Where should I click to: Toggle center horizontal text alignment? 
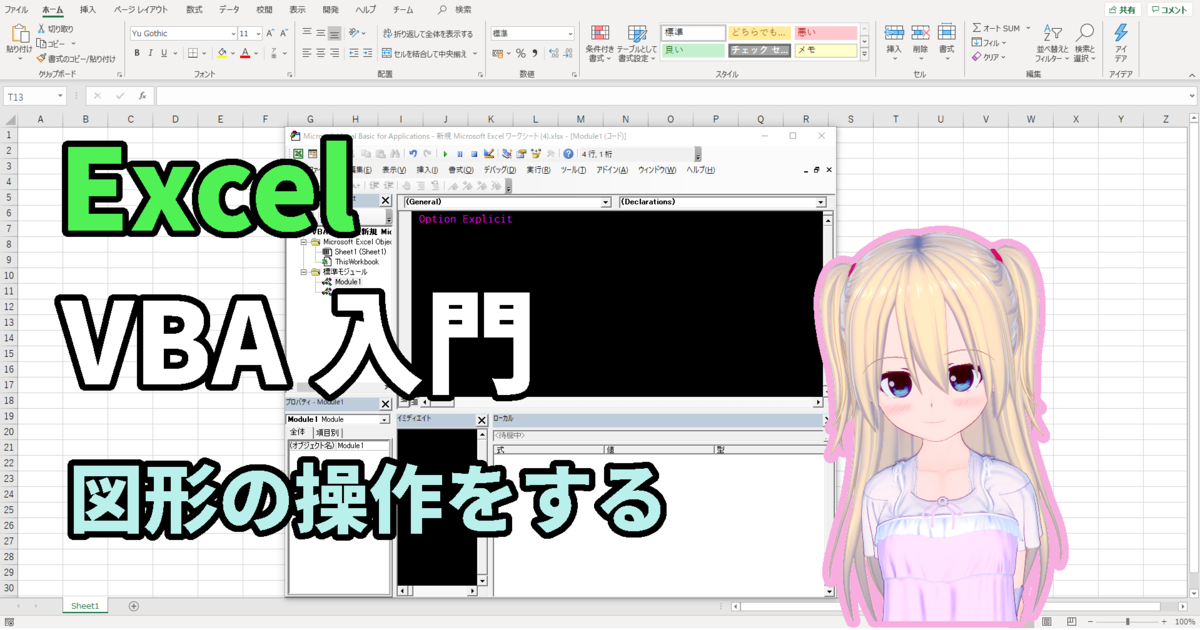(321, 53)
